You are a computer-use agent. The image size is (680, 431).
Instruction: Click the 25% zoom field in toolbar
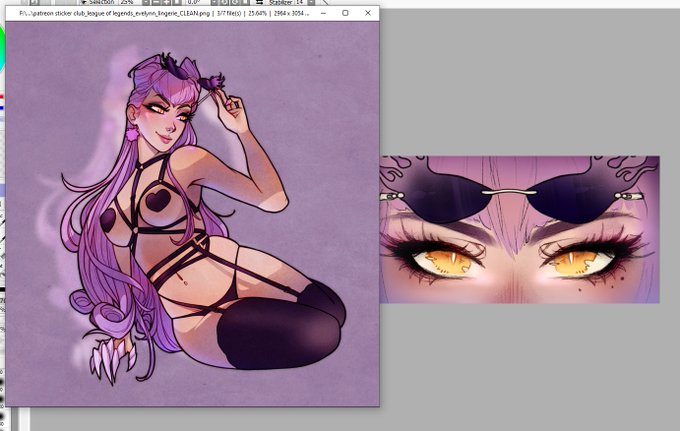[129, 3]
